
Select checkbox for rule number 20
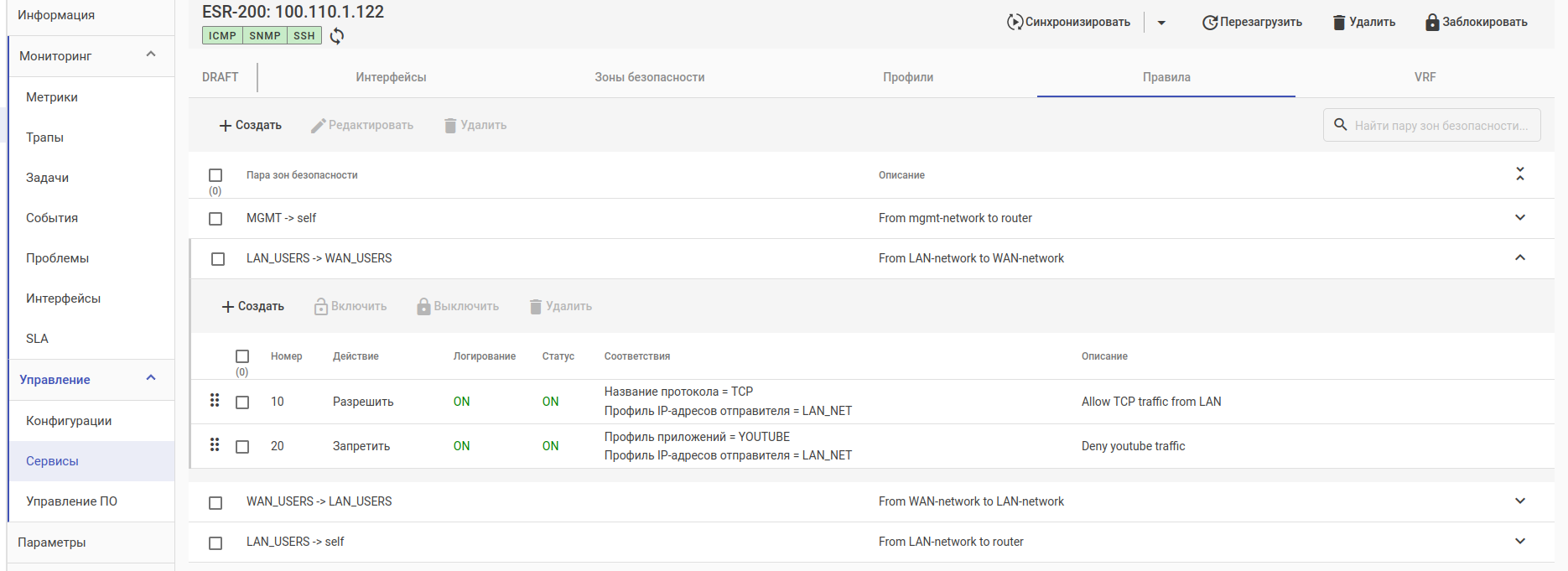[x=242, y=447]
